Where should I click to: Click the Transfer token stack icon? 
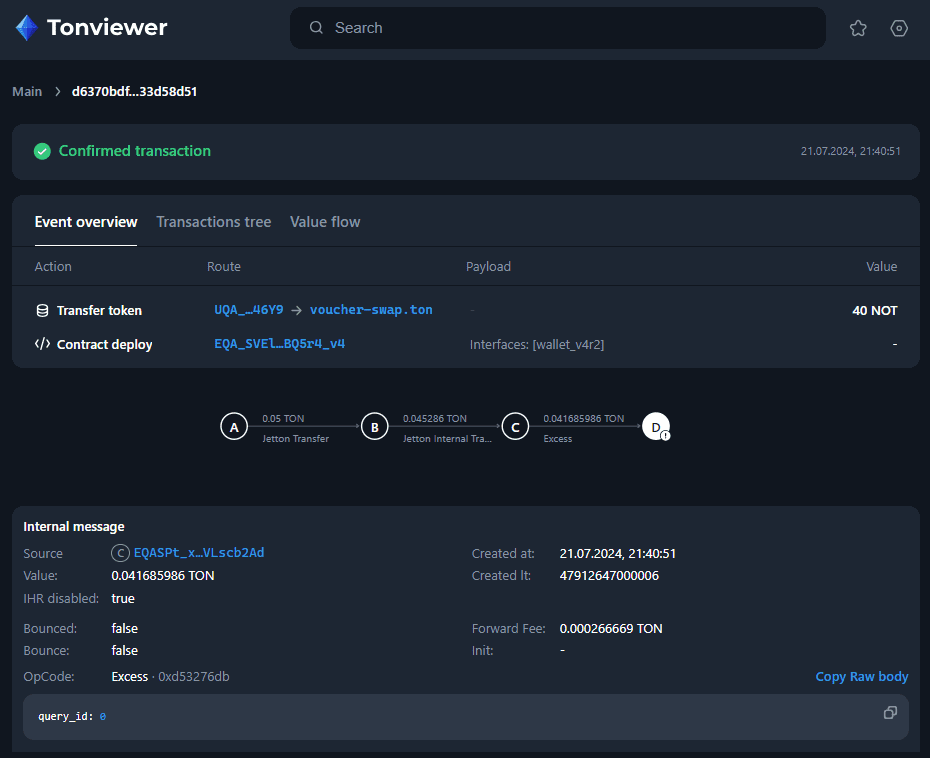(42, 311)
